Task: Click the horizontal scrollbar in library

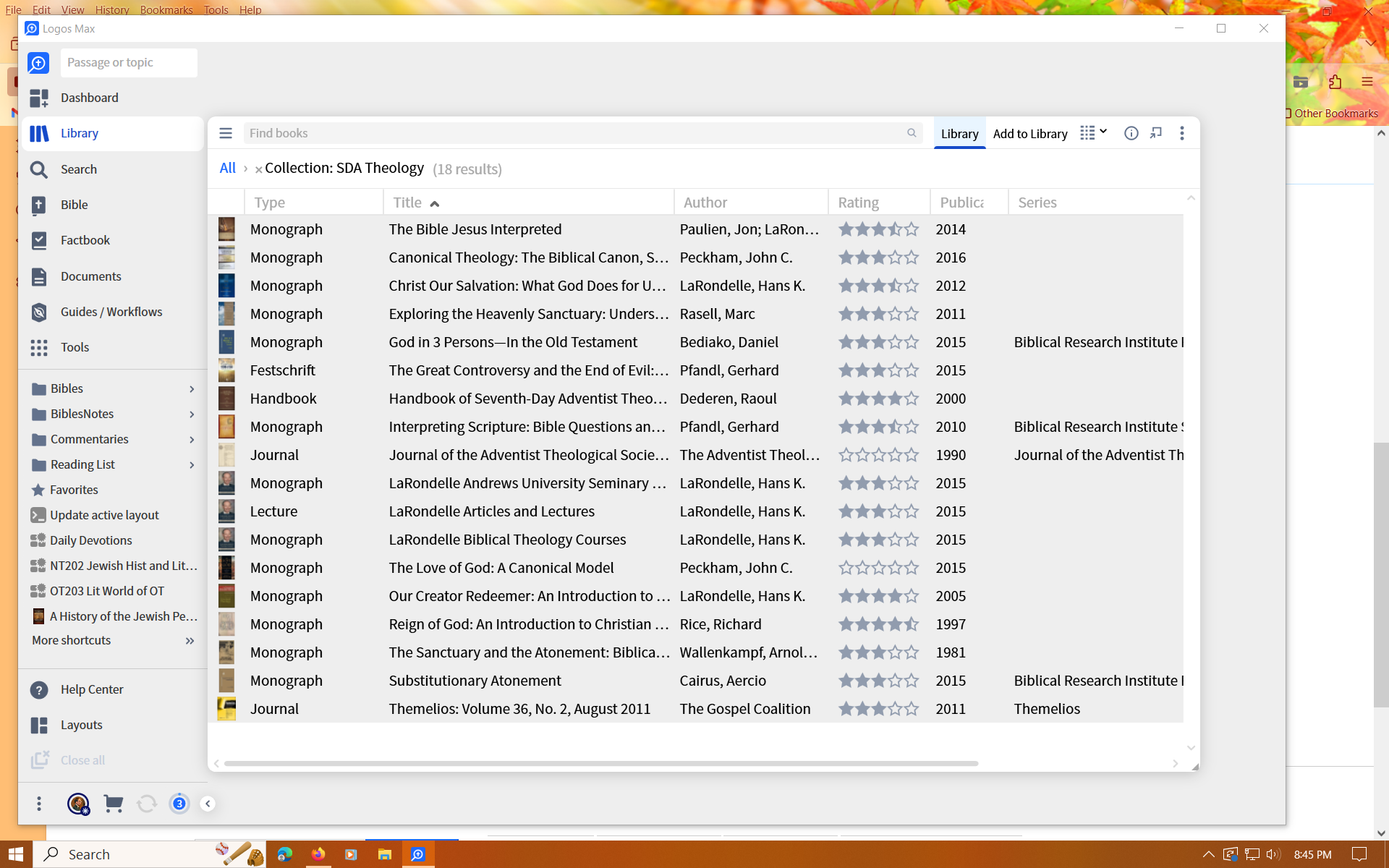Action: [x=600, y=763]
